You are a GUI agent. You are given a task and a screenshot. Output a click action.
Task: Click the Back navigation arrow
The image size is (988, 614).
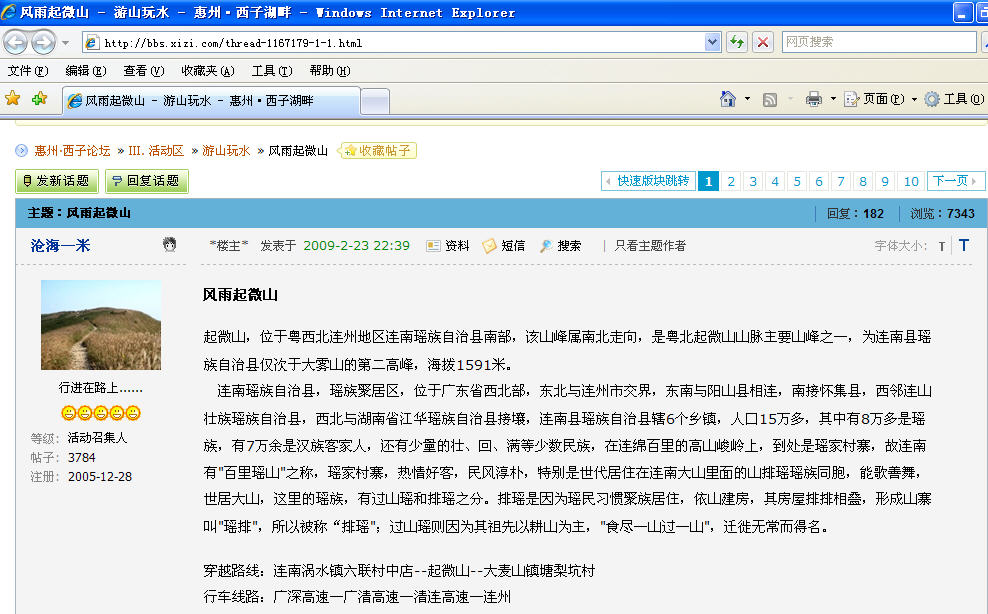coord(16,42)
